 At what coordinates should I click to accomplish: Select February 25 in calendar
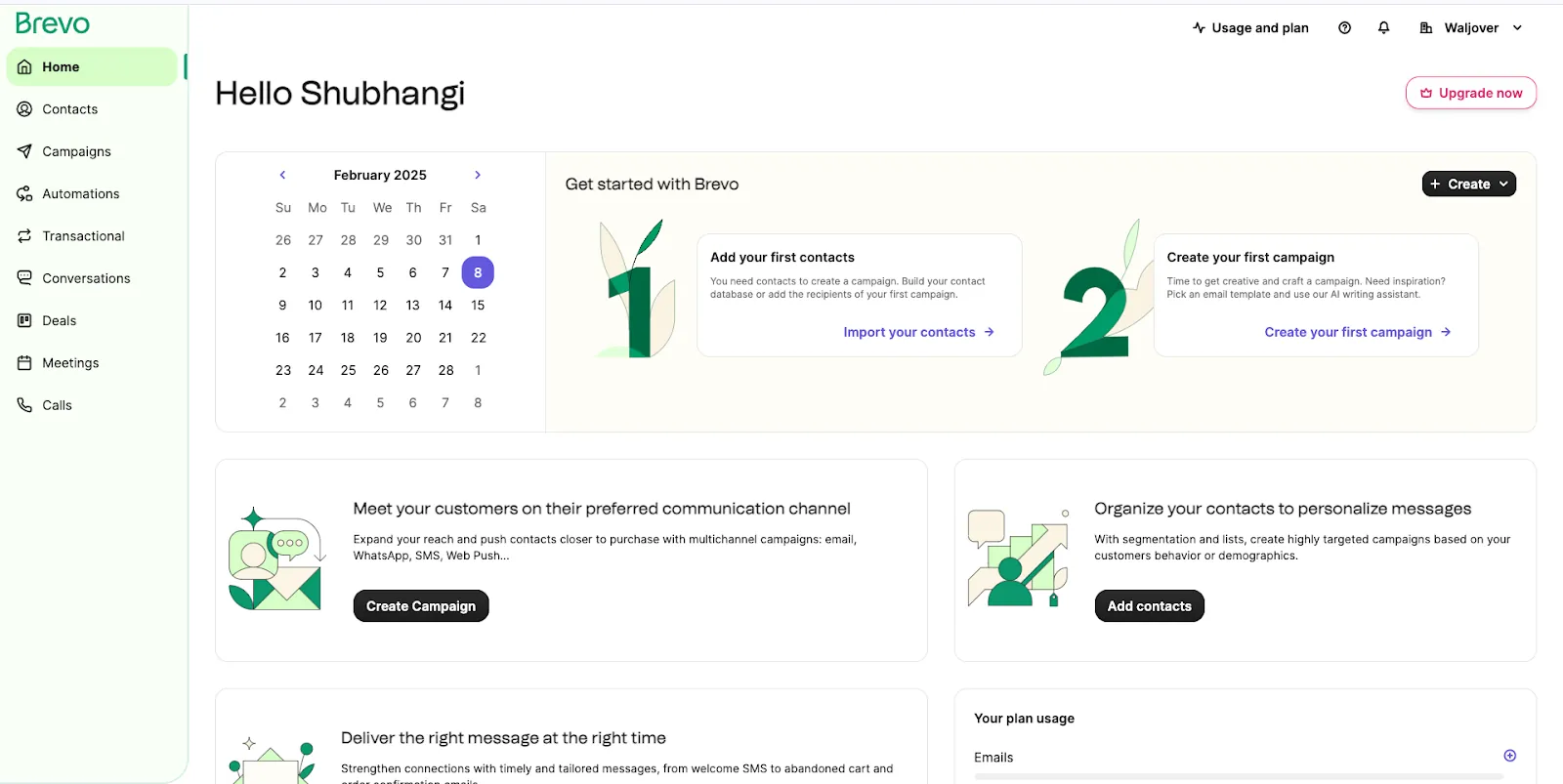(x=348, y=370)
